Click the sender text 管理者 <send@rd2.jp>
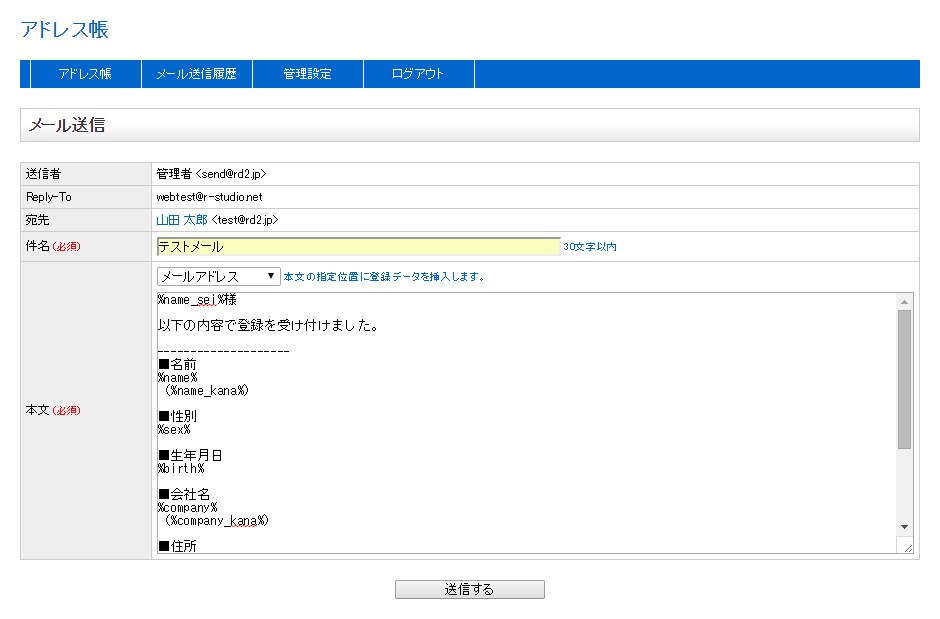 click(x=211, y=174)
